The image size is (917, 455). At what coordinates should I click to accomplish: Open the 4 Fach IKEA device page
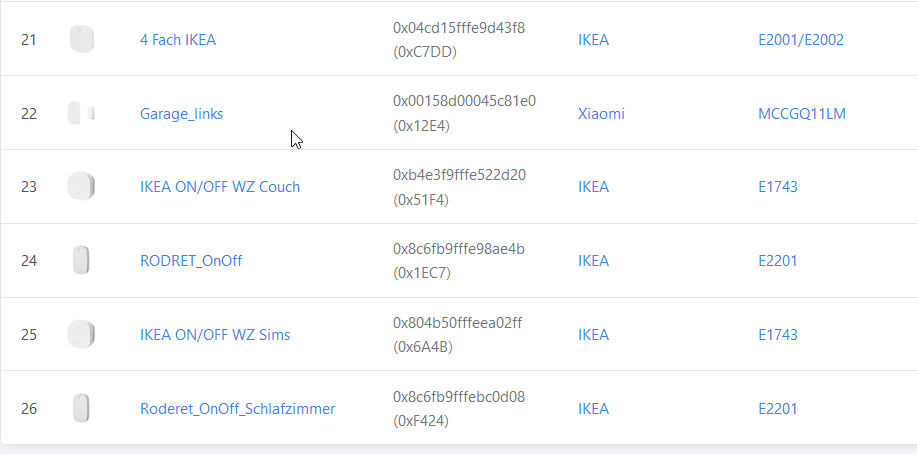178,40
